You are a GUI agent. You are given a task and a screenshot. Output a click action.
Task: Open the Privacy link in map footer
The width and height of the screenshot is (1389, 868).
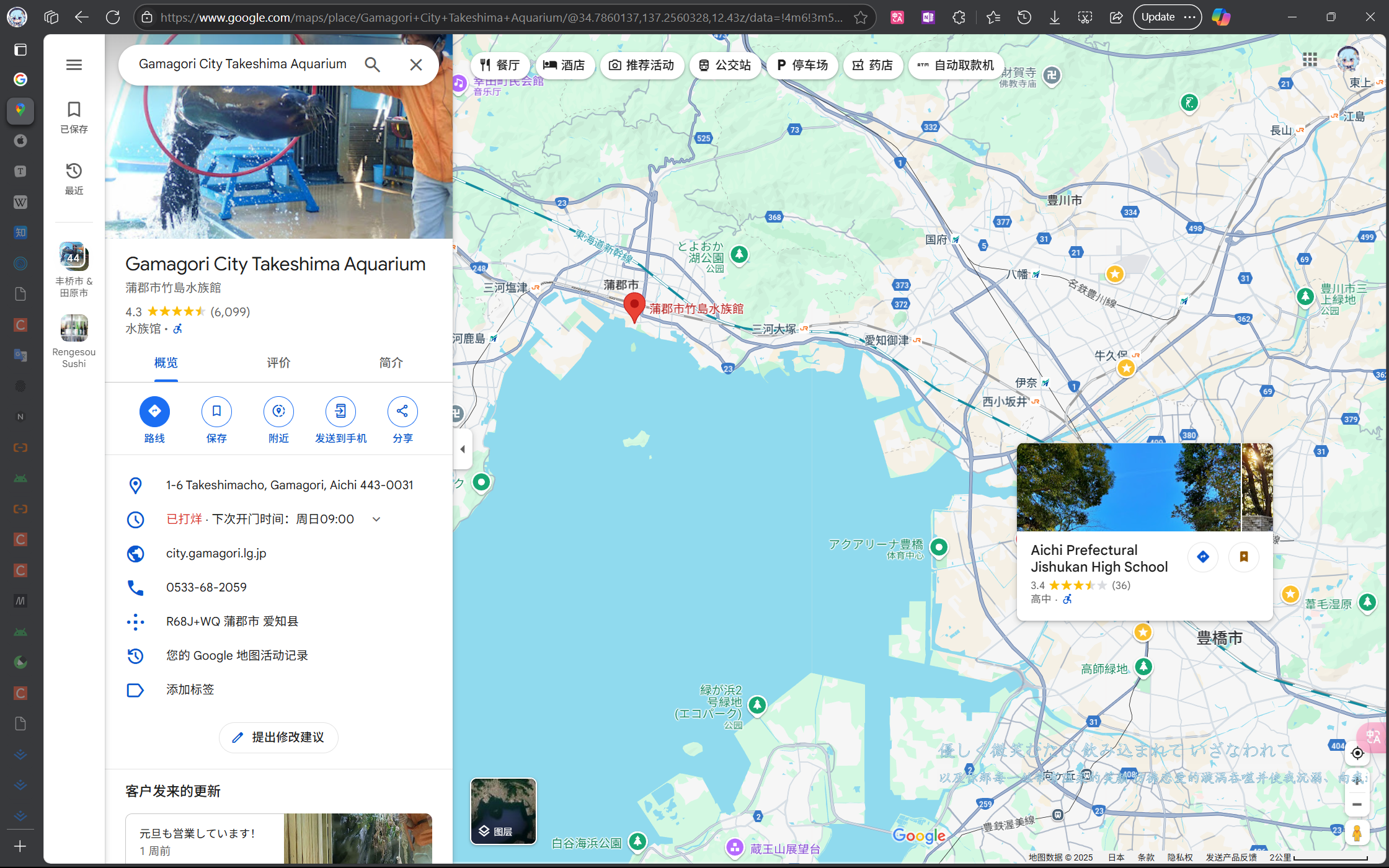coord(1179,857)
